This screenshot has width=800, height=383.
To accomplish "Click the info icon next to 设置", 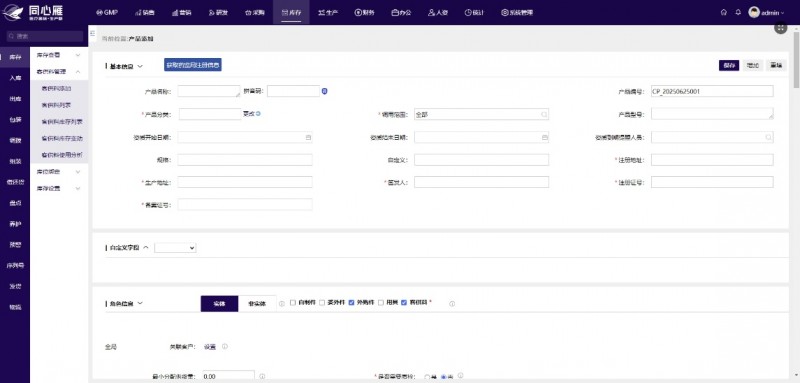I will (x=224, y=346).
